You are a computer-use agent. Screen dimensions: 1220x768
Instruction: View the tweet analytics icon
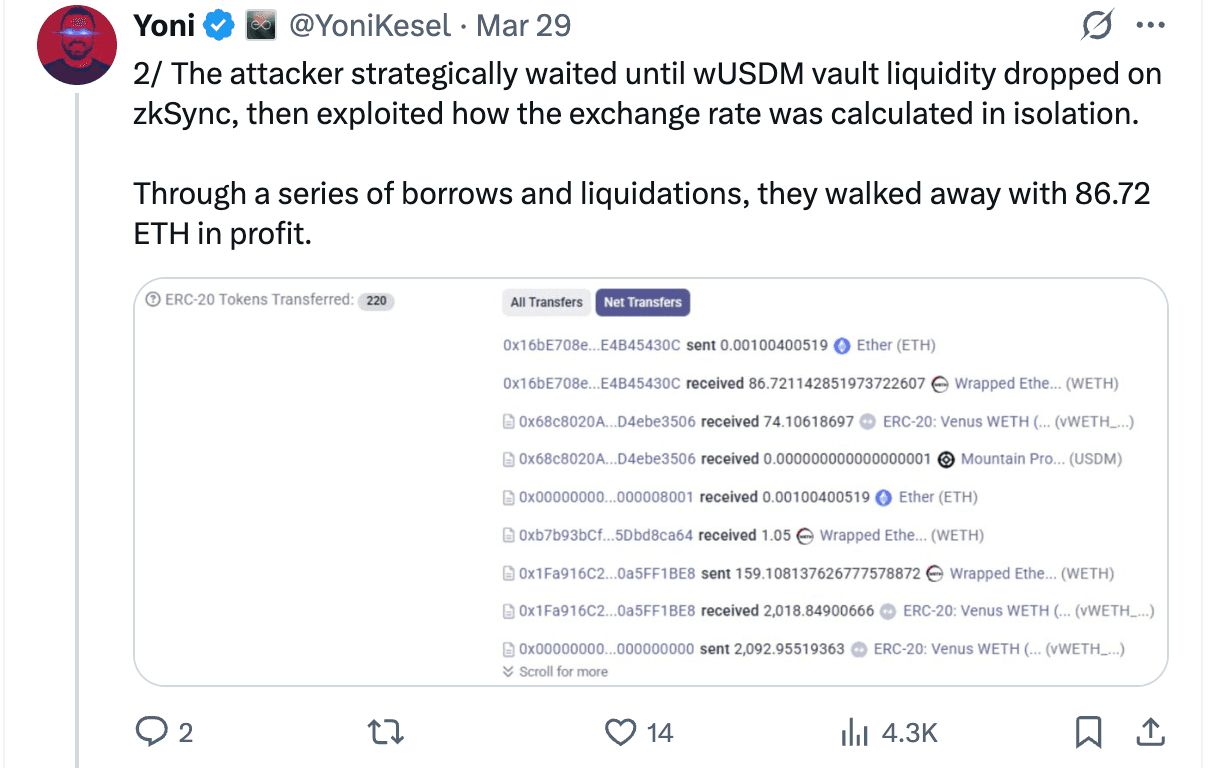click(x=854, y=733)
